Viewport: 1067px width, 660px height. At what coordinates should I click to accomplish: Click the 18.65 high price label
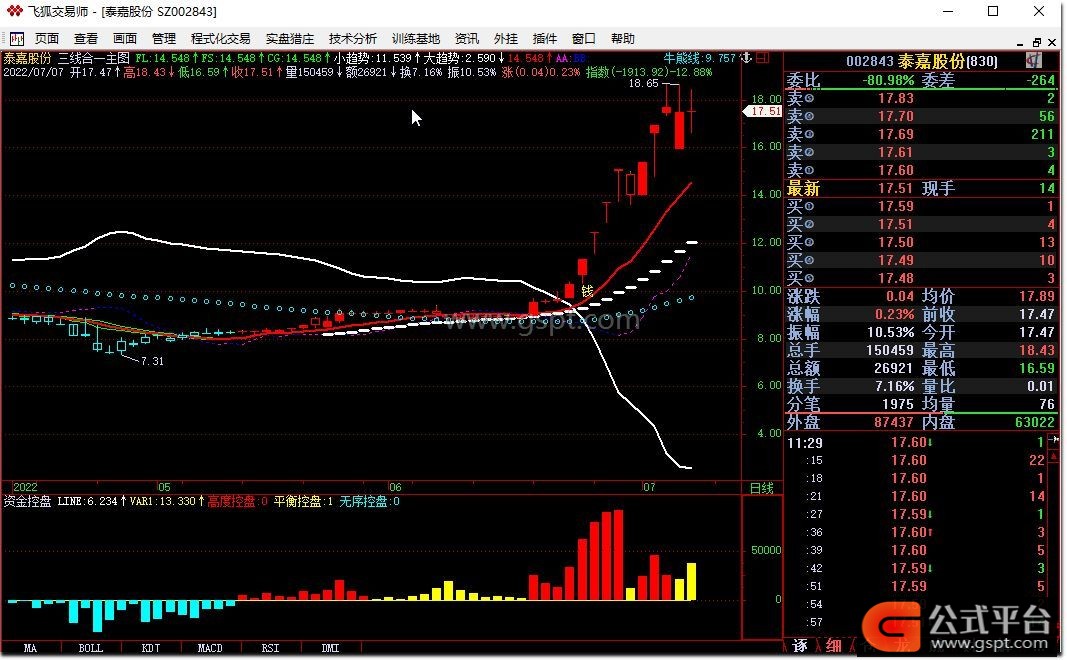(x=644, y=84)
